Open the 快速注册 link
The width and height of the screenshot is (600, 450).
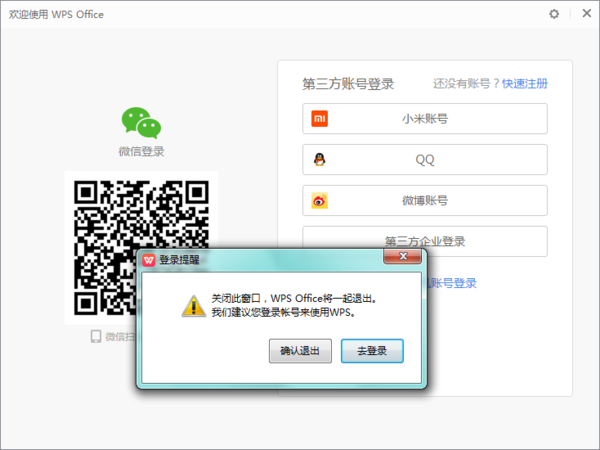coord(525,83)
